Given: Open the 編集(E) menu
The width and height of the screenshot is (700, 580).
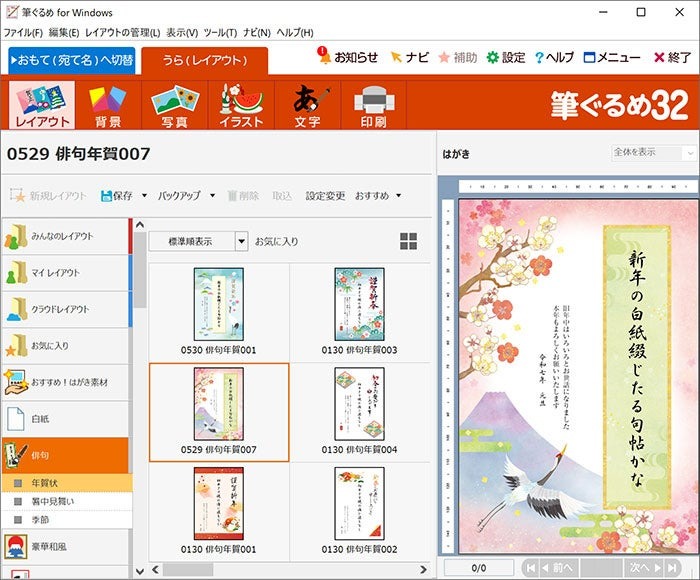Looking at the screenshot, I should pyautogui.click(x=64, y=33).
